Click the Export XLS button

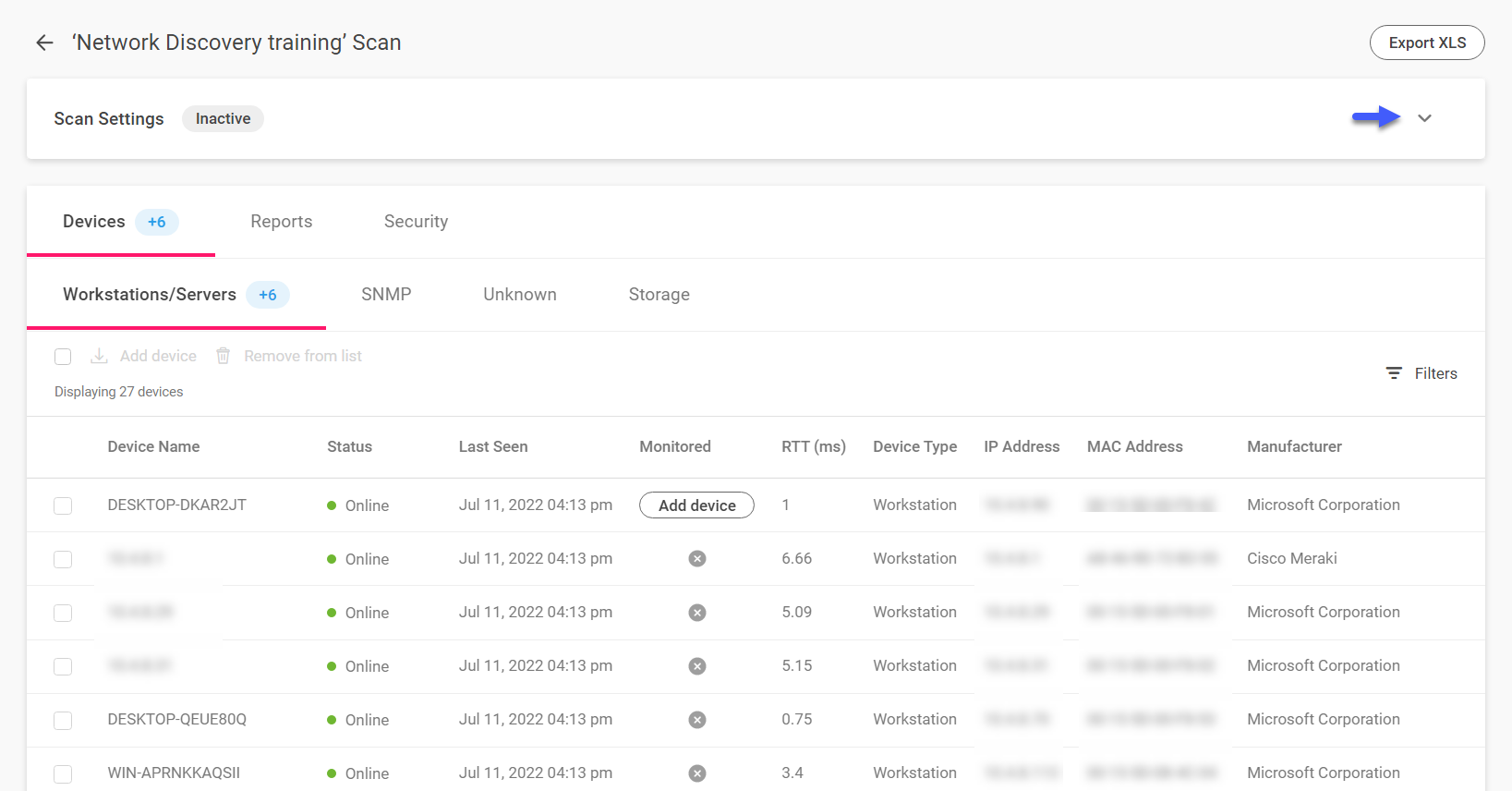coord(1427,43)
